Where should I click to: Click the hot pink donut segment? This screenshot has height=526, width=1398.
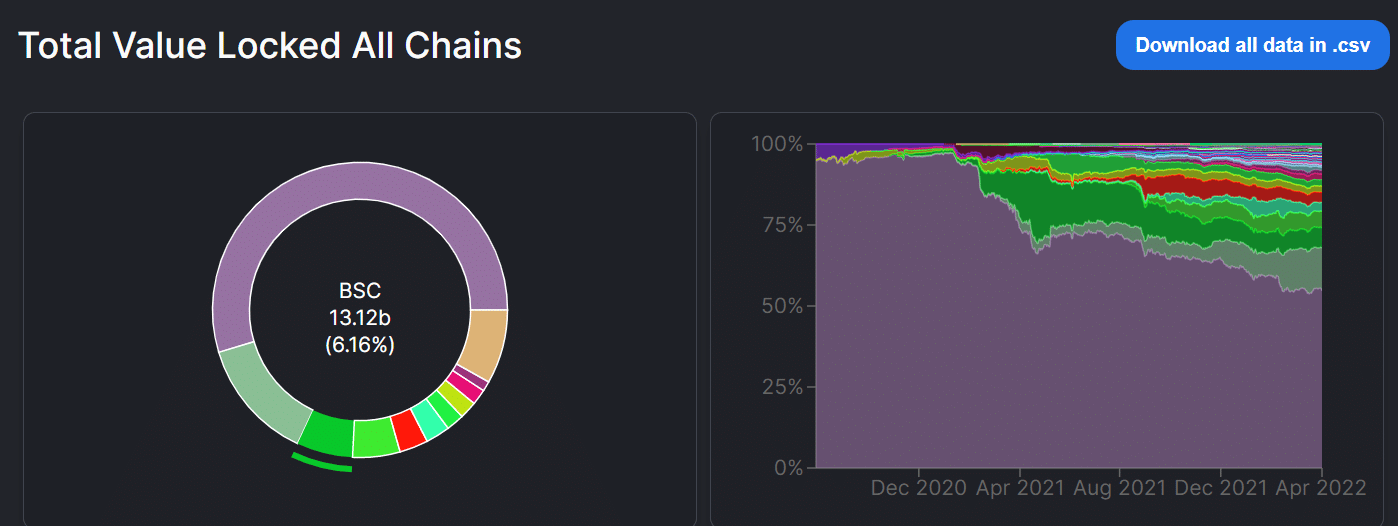coord(467,387)
